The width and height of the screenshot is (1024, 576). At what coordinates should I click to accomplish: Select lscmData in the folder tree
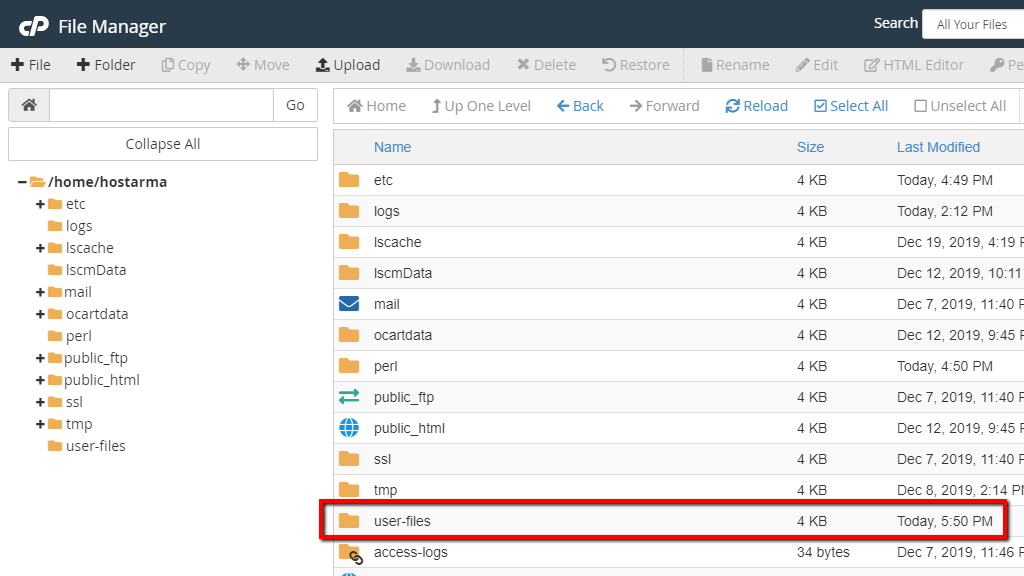point(95,270)
